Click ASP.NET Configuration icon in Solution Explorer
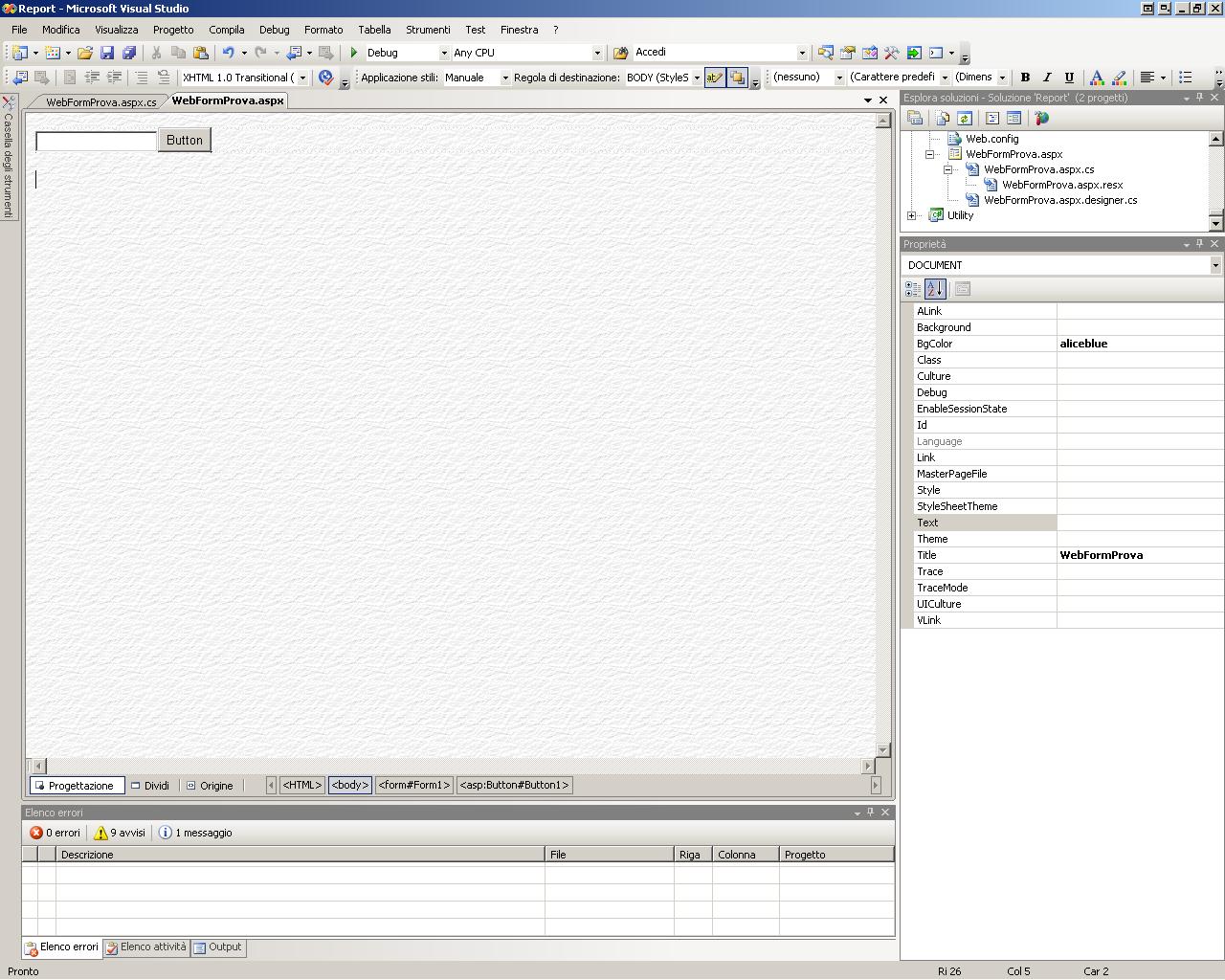 (1042, 118)
